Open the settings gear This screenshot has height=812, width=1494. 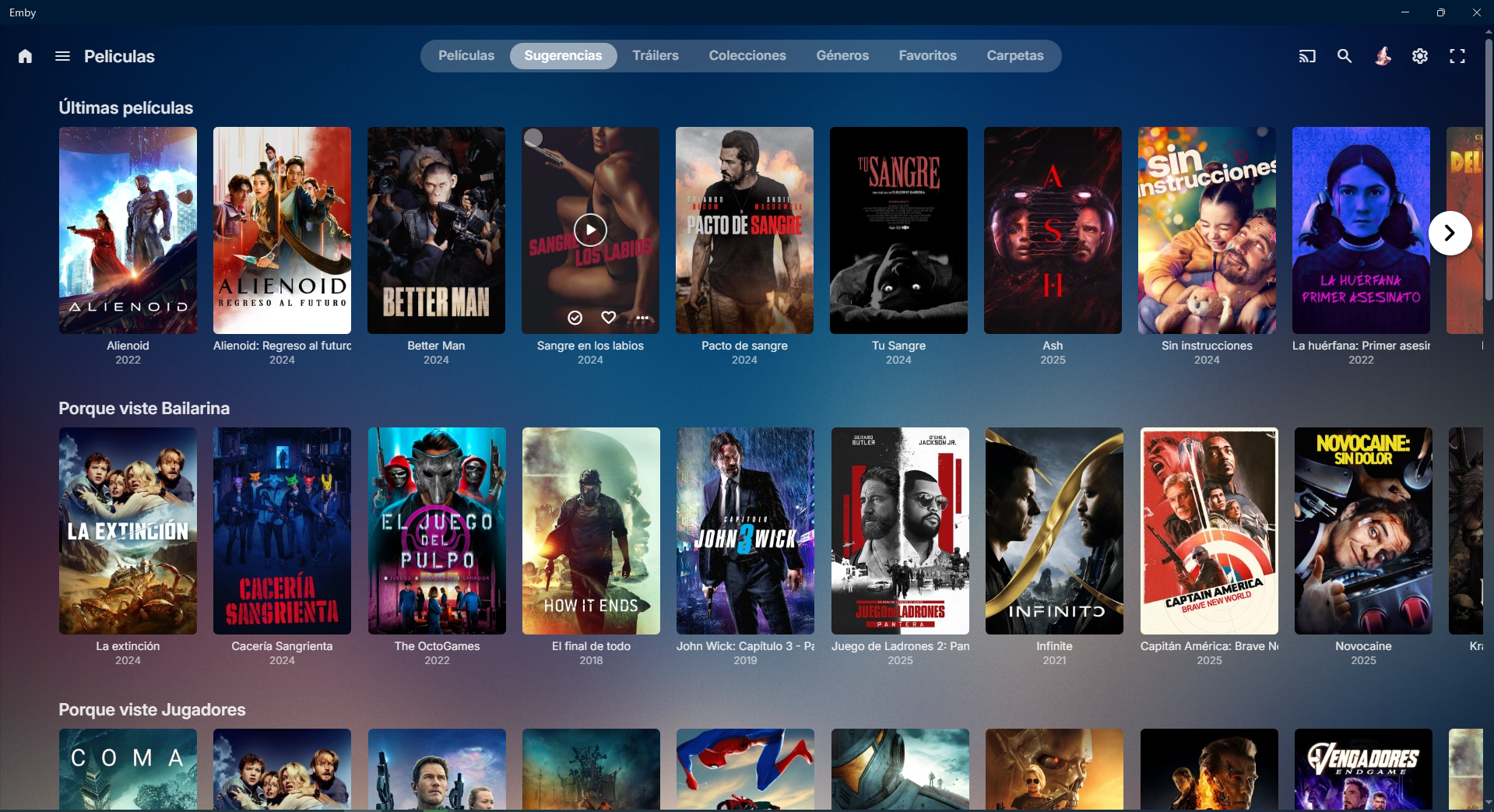click(1420, 56)
